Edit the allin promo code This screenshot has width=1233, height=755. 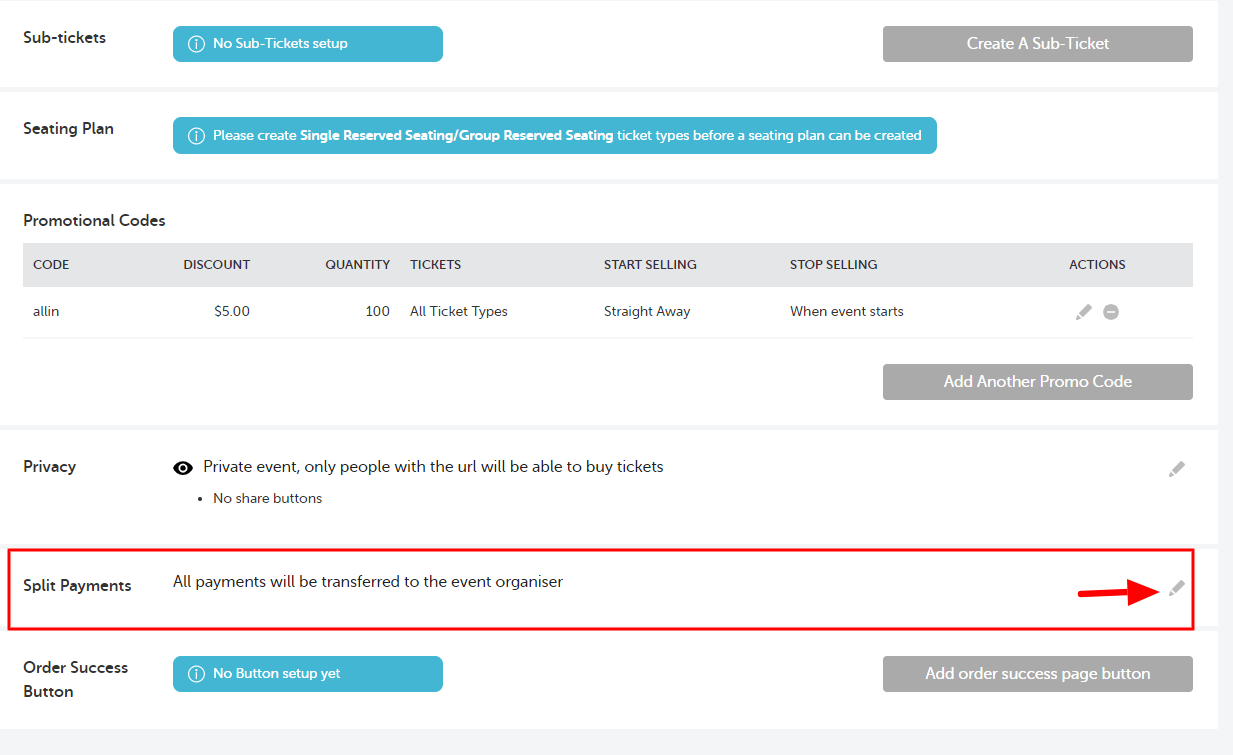click(x=1084, y=311)
